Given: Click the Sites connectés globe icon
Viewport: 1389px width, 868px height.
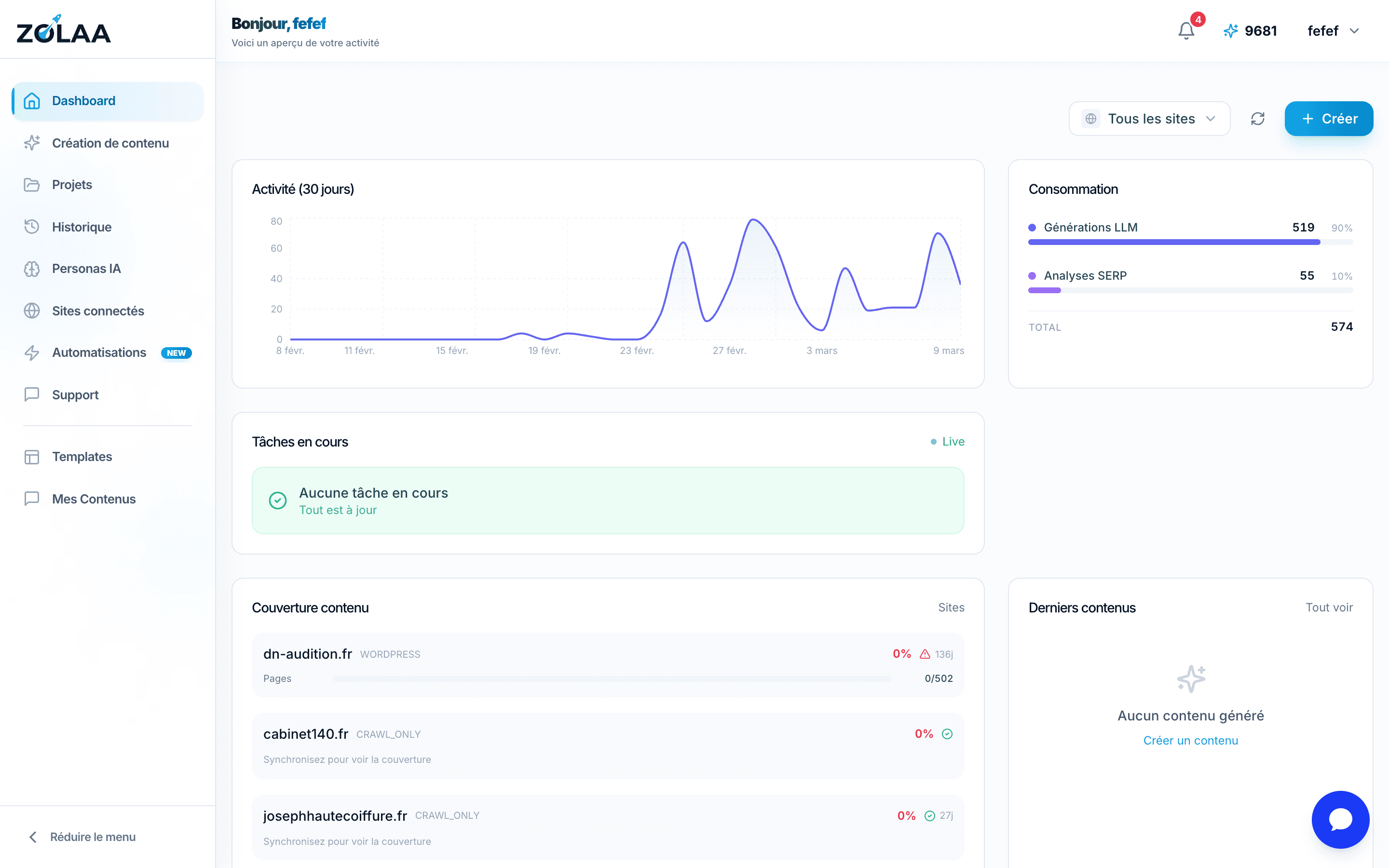Looking at the screenshot, I should pos(31,311).
